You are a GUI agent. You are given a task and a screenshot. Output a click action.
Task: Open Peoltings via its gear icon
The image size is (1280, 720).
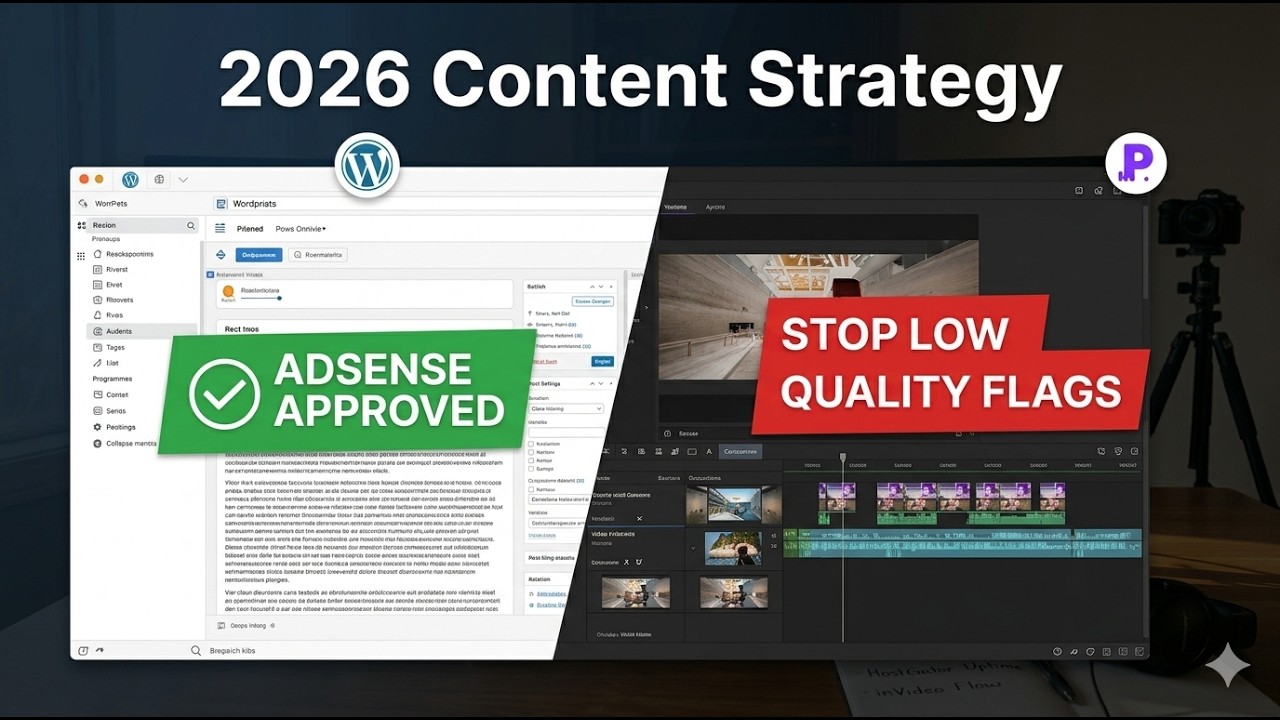coord(97,427)
